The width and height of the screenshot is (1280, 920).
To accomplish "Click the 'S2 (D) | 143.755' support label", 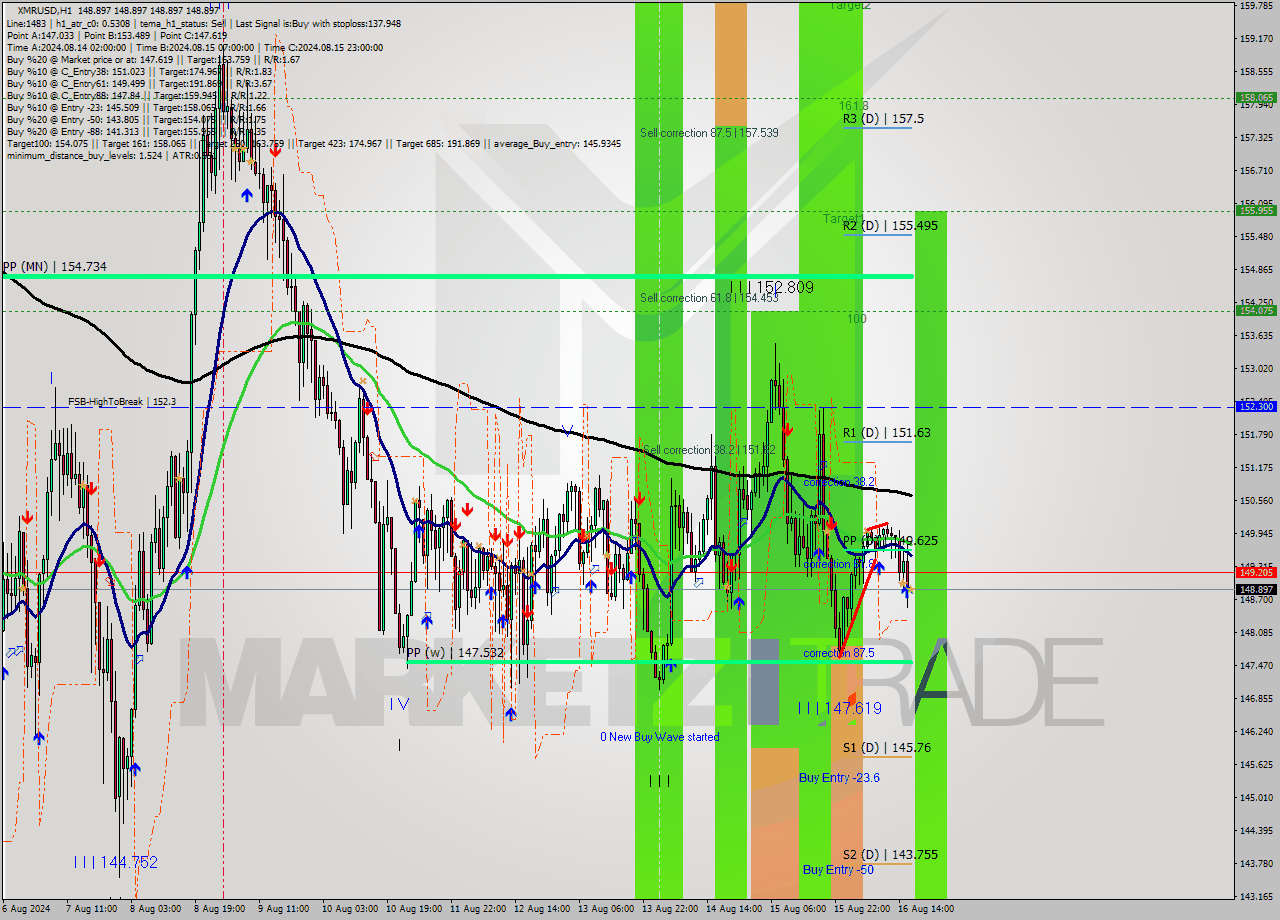I will click(x=890, y=854).
